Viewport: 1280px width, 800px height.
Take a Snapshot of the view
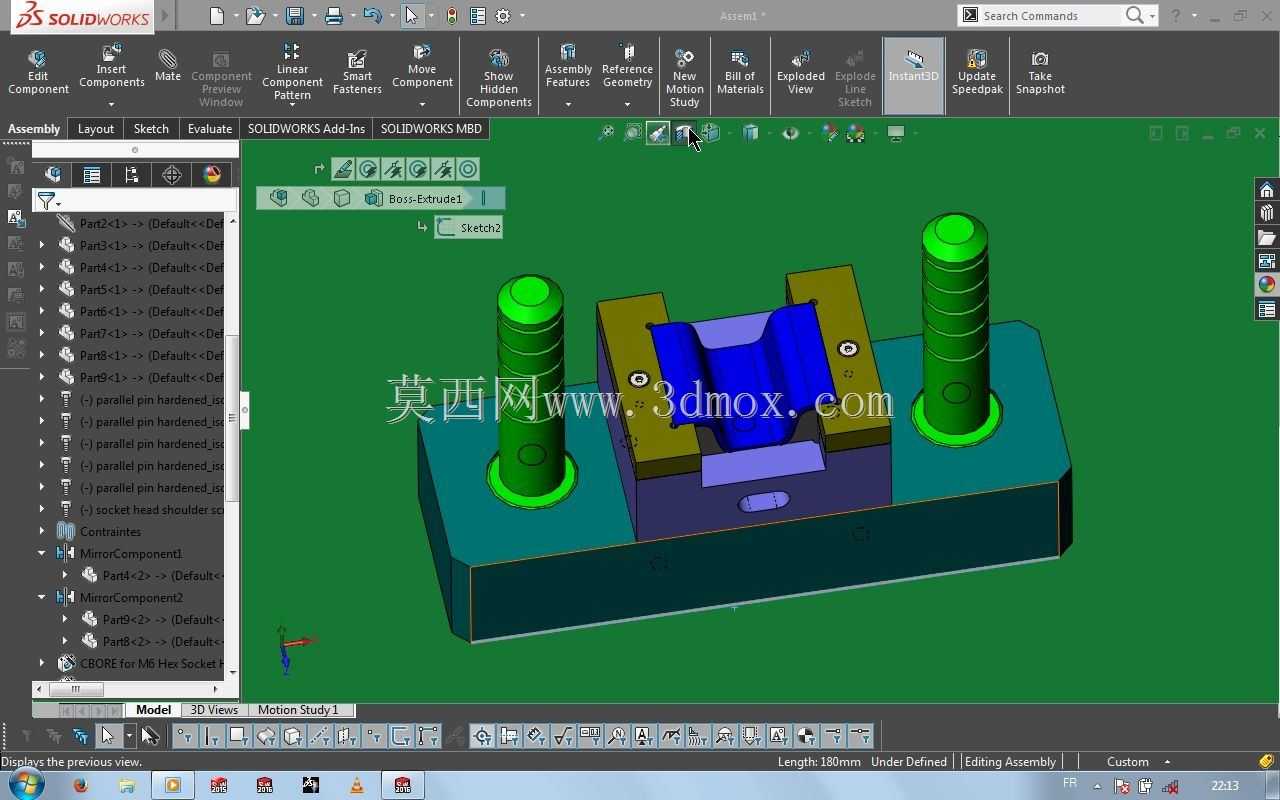point(1040,73)
